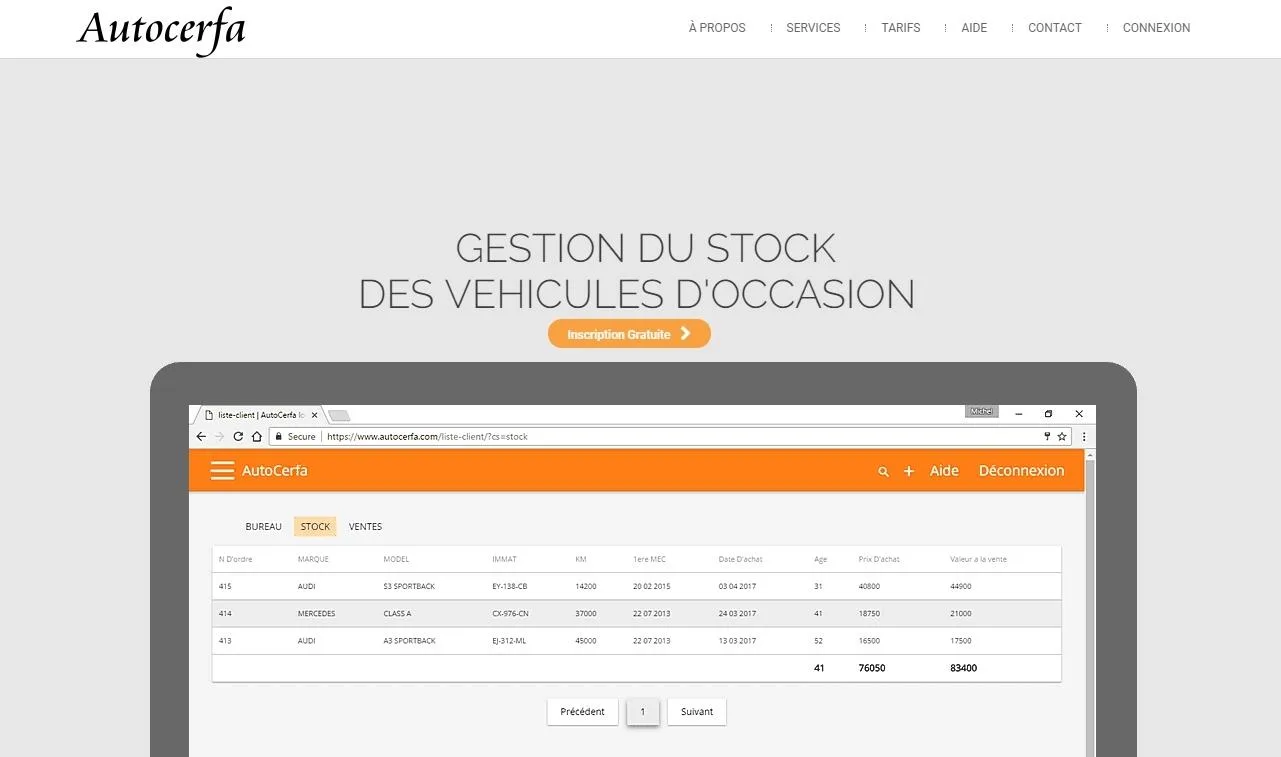The height and width of the screenshot is (757, 1281).
Task: Click the search magnifier icon in orange bar
Action: tap(883, 471)
